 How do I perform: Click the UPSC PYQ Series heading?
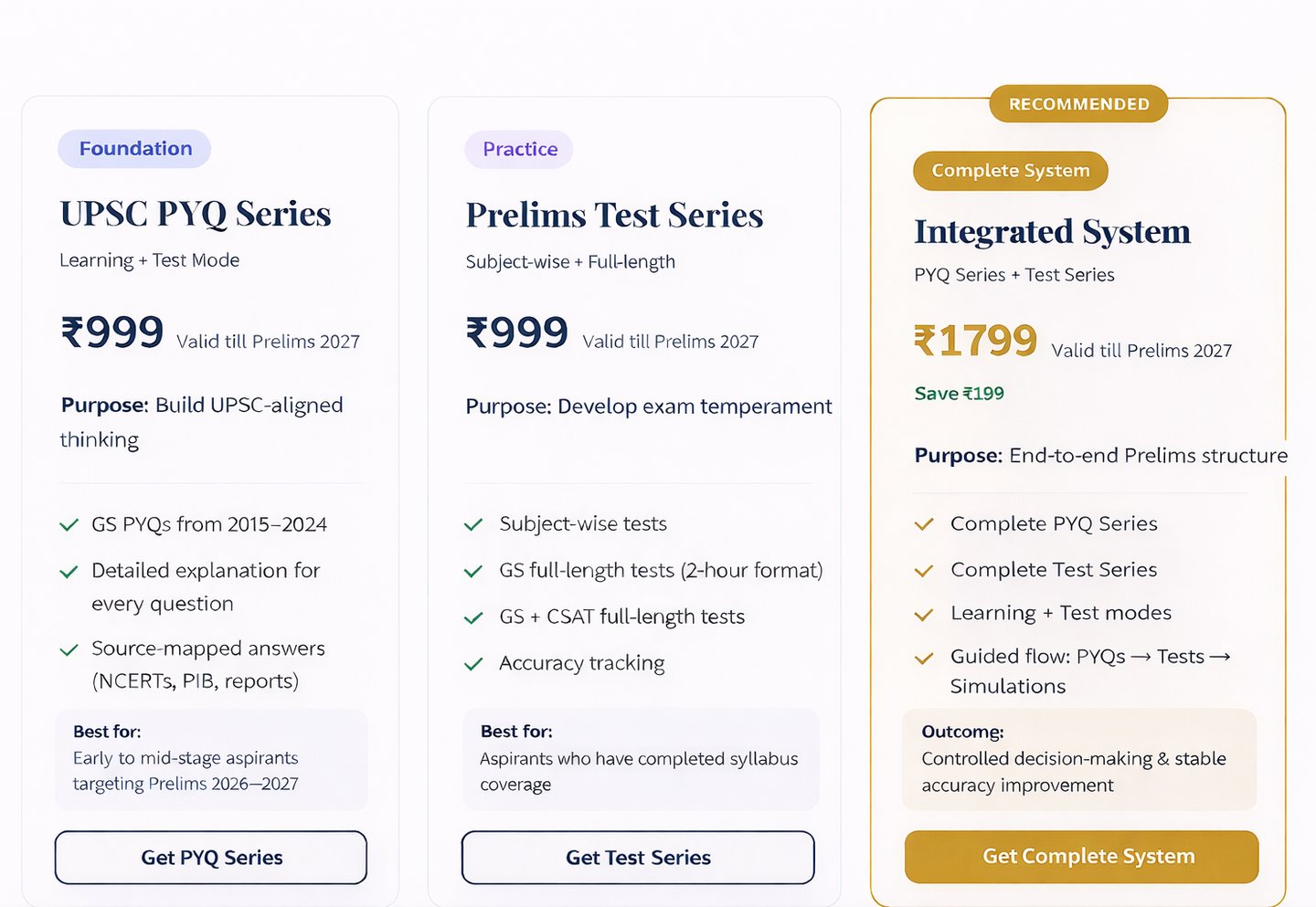196,214
